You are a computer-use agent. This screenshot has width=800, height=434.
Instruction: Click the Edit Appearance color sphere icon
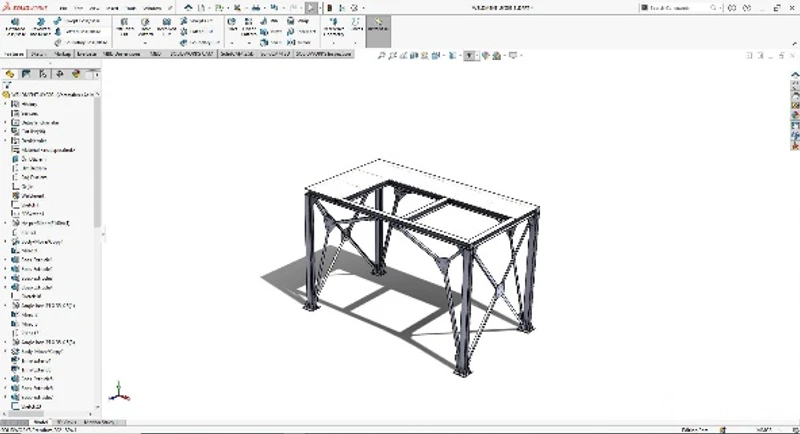tap(485, 56)
